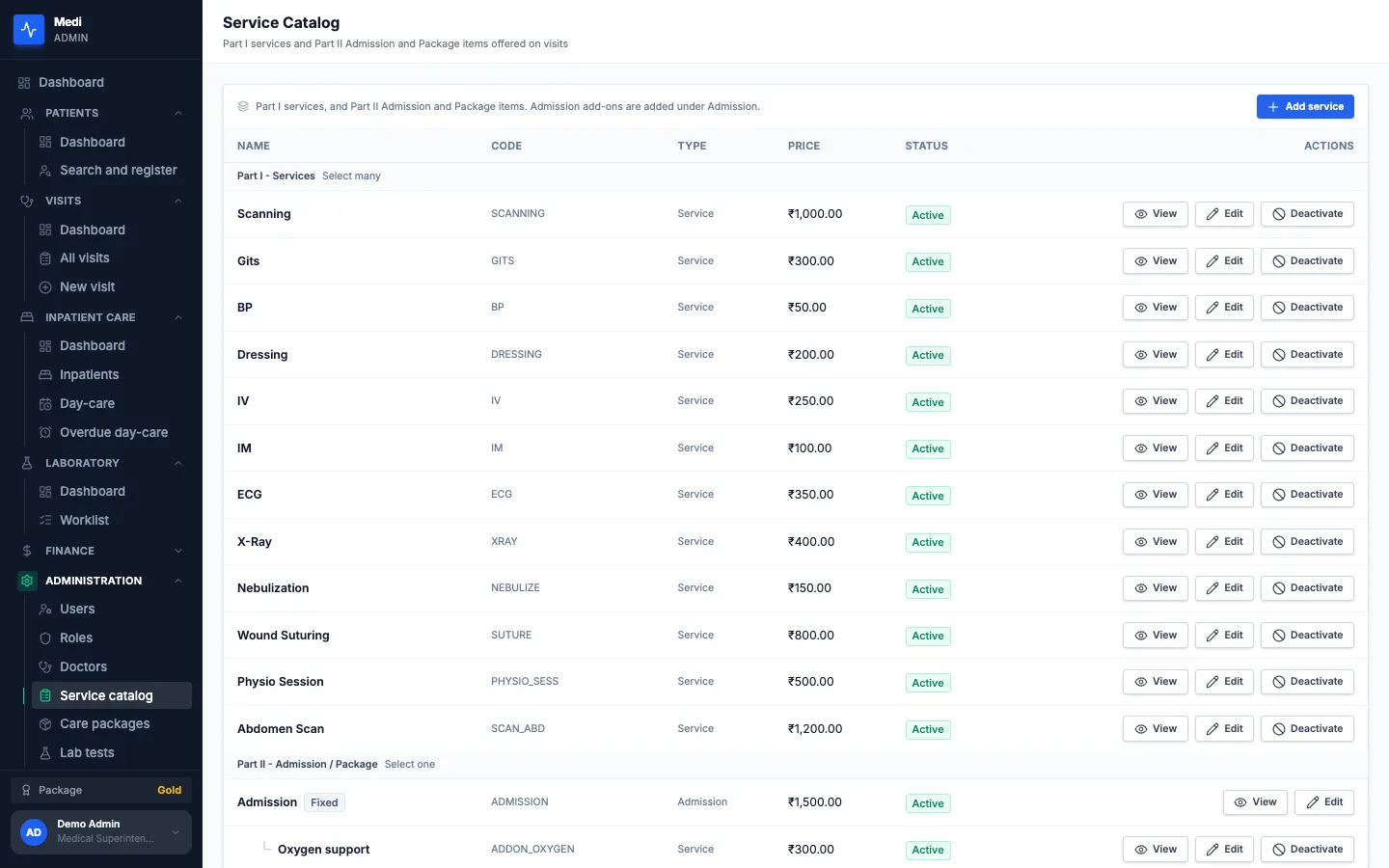This screenshot has height=868, width=1389.
Task: Click the ₹1,200.00 price for Abdomen Scan
Action: [x=815, y=729]
